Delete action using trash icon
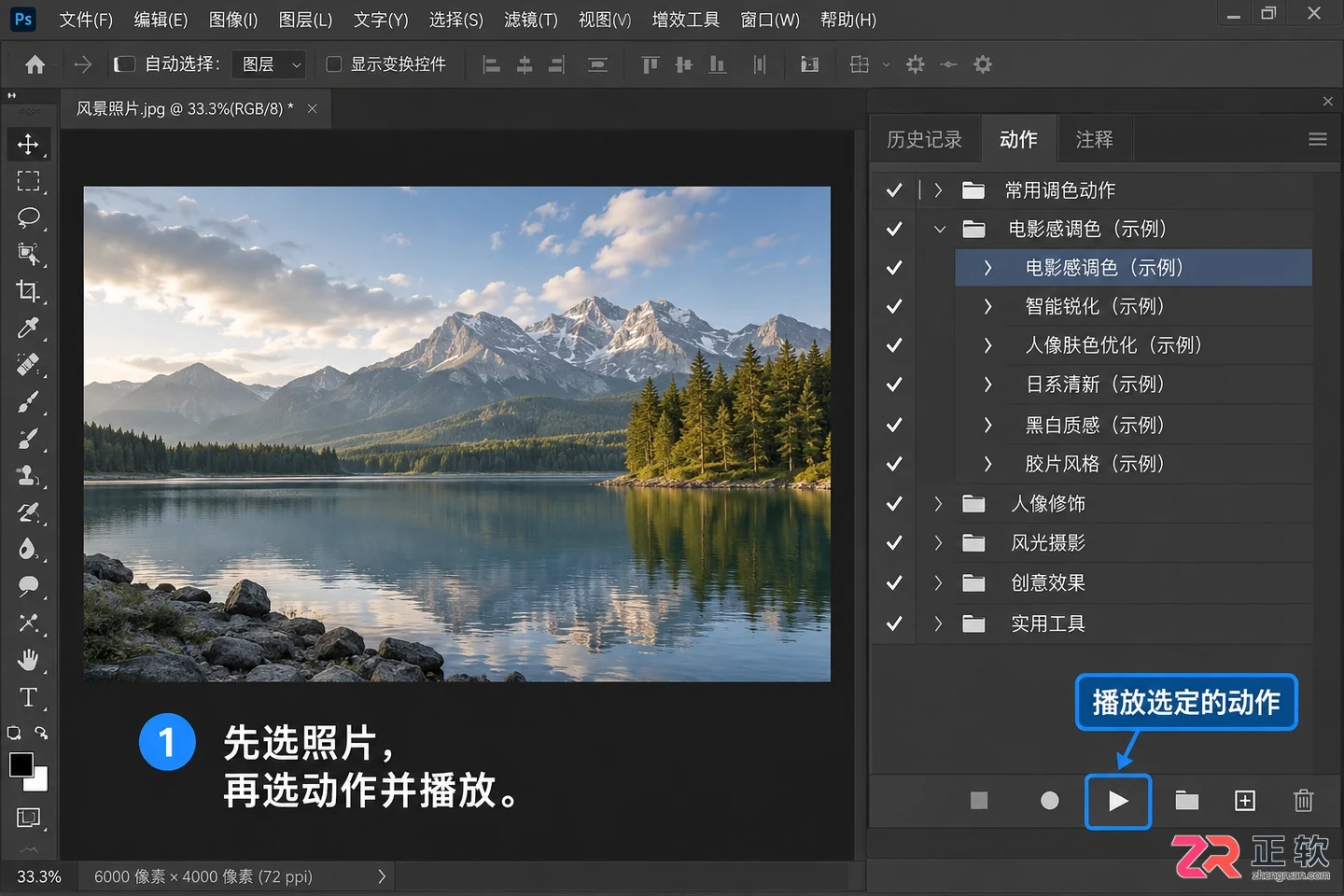1344x896 pixels. [1304, 801]
